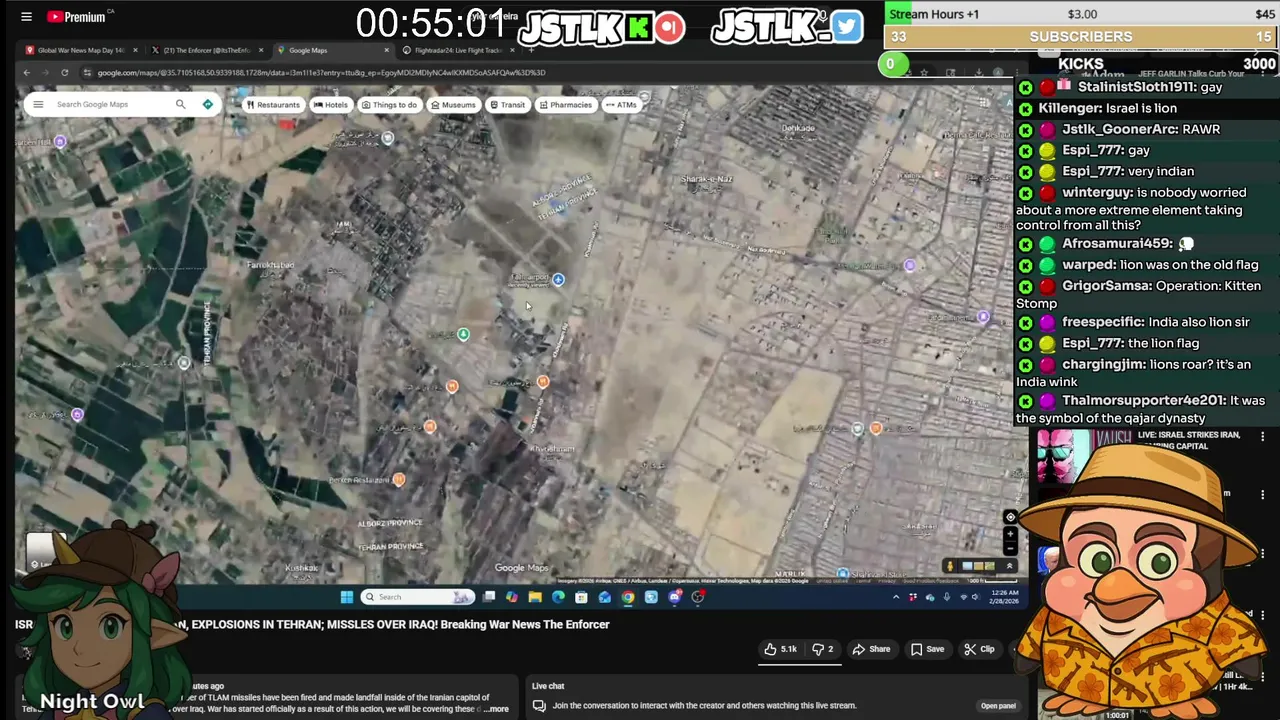Open the YouTube guide hamburger menu

[26, 17]
